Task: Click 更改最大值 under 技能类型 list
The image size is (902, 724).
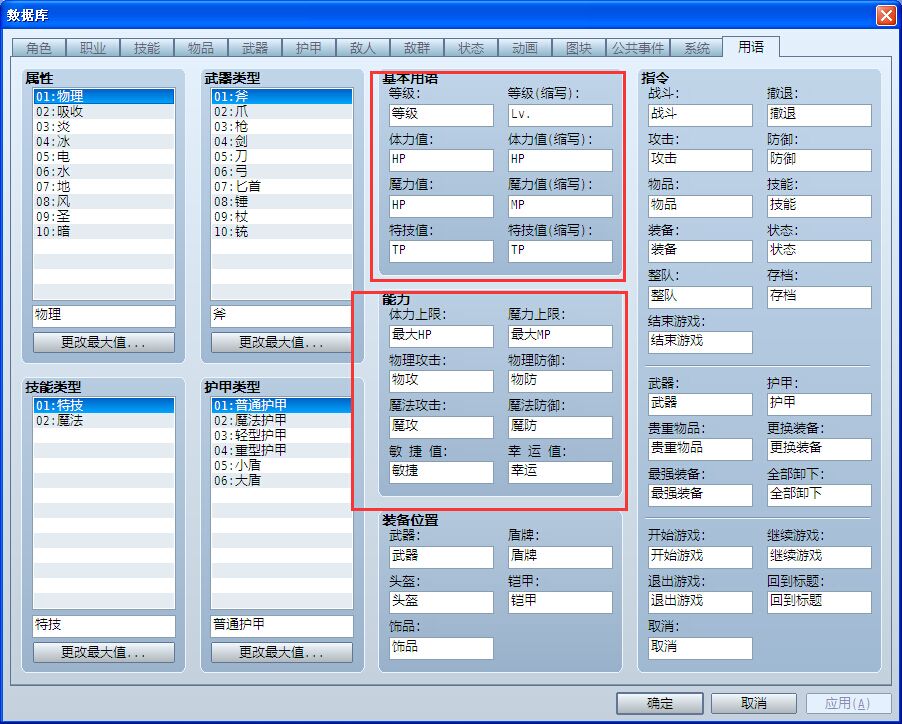Action: 104,653
